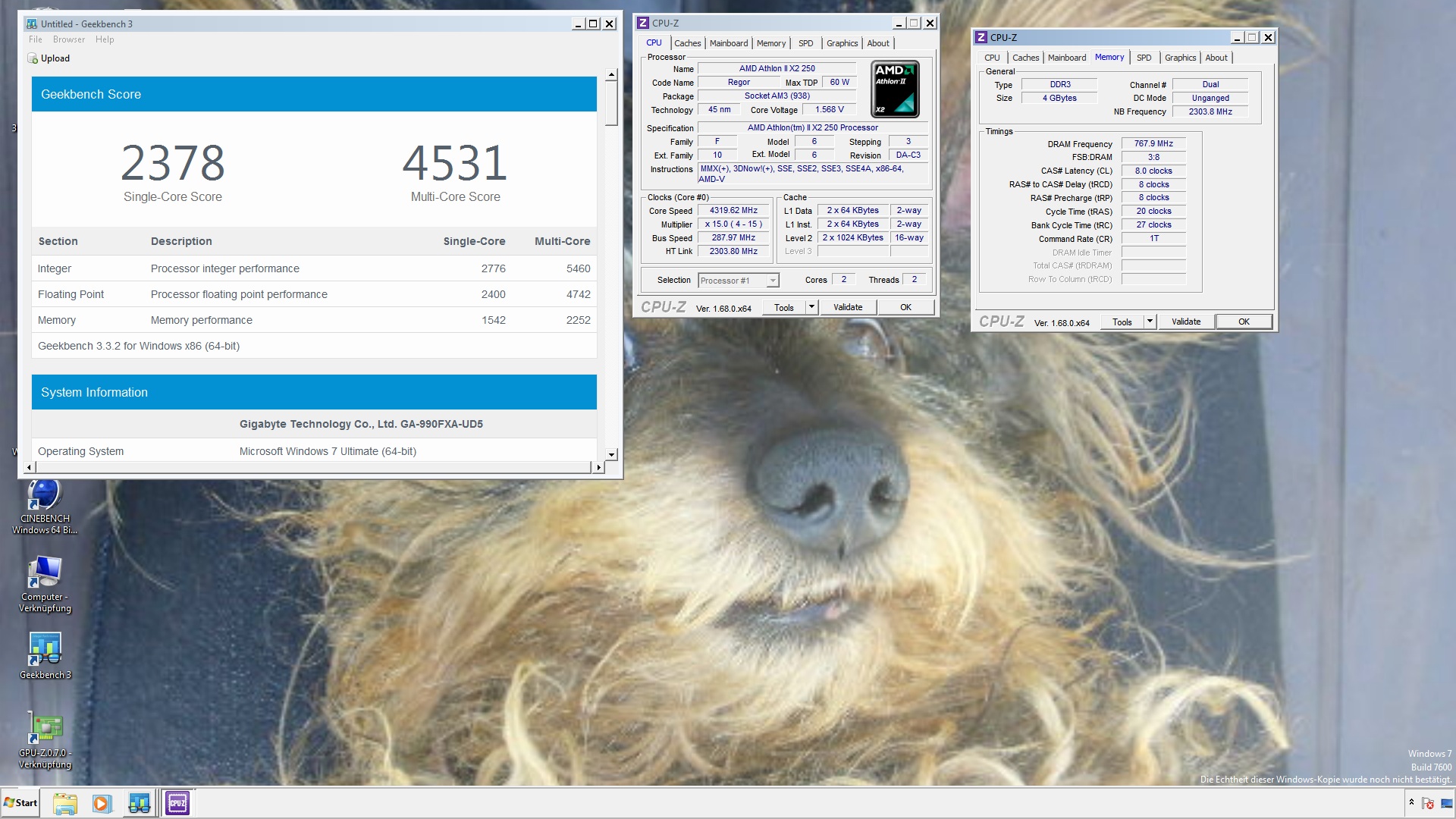Click the multi-core score 4531
This screenshot has height=819, width=1456.
tap(455, 162)
